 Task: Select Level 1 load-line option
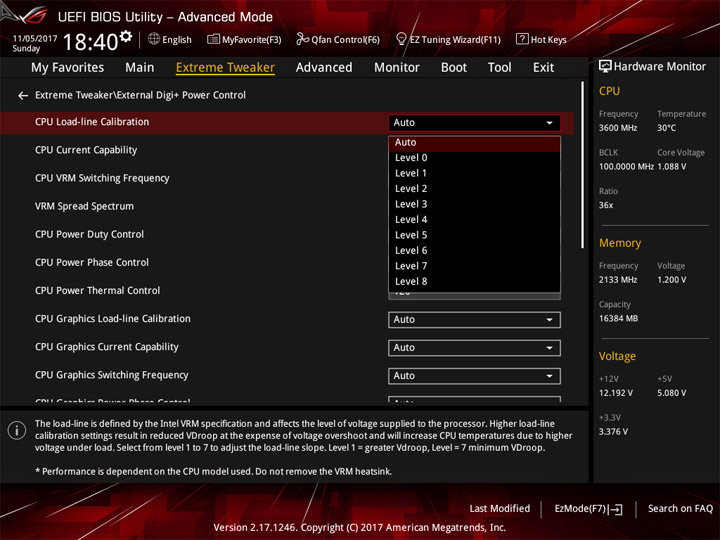[474, 174]
